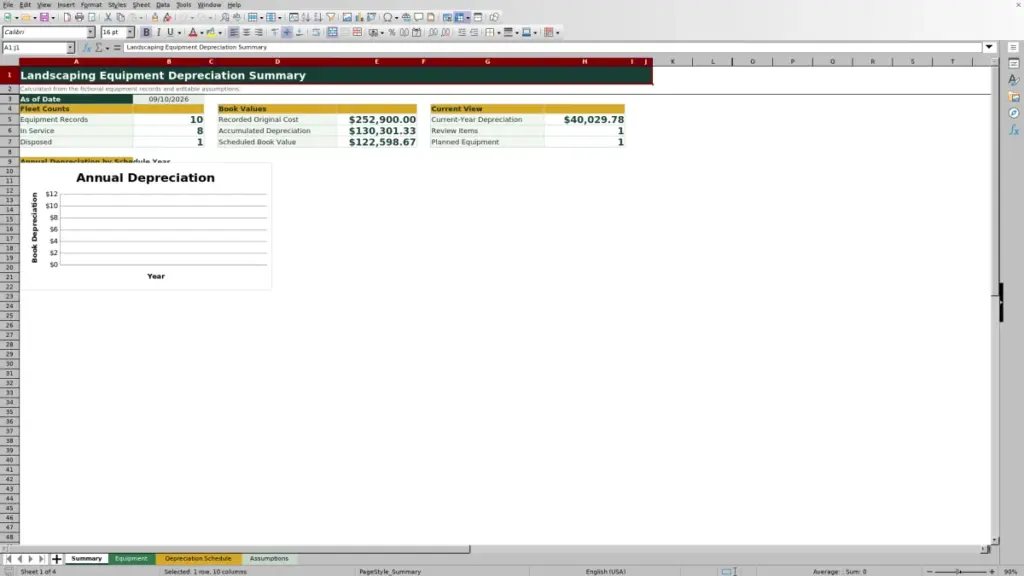Select the Annual Depreciation chart
The width and height of the screenshot is (1024, 576).
(x=146, y=226)
